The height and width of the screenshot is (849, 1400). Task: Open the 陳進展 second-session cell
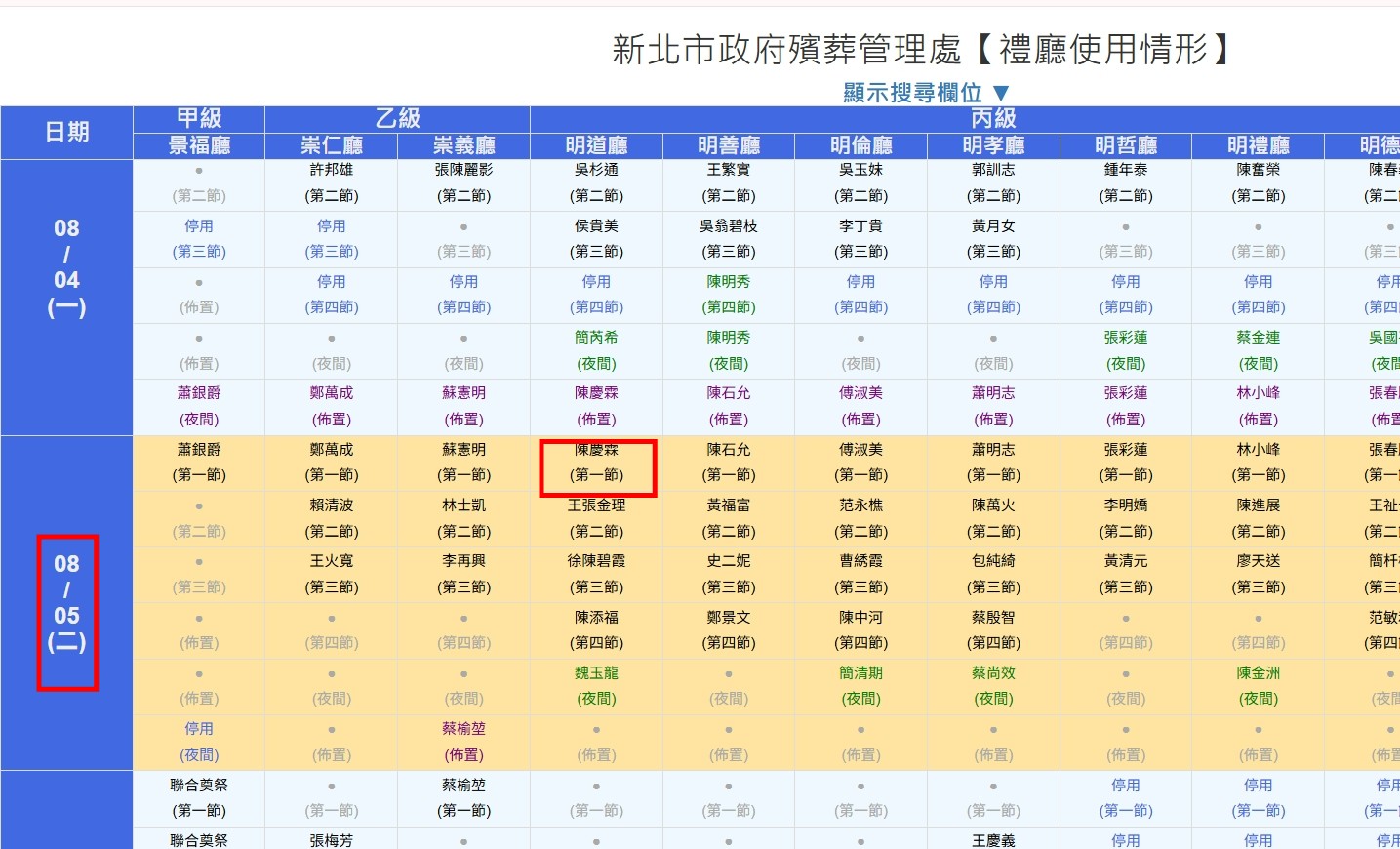[x=1259, y=518]
